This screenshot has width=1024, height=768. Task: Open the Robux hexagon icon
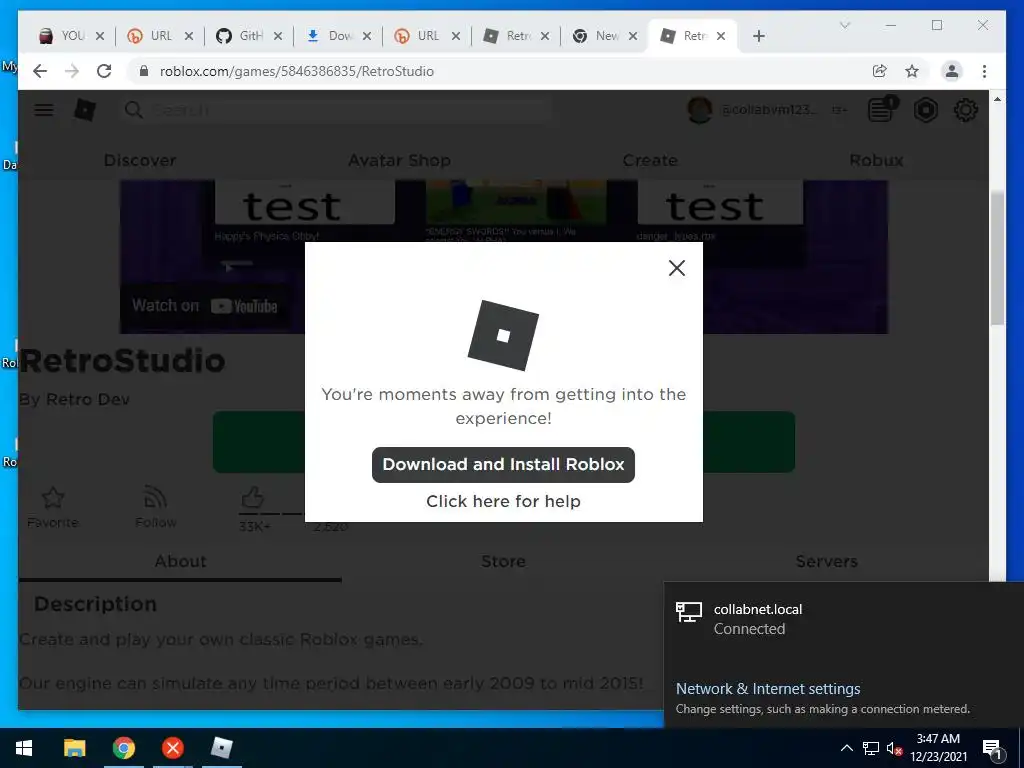point(925,110)
